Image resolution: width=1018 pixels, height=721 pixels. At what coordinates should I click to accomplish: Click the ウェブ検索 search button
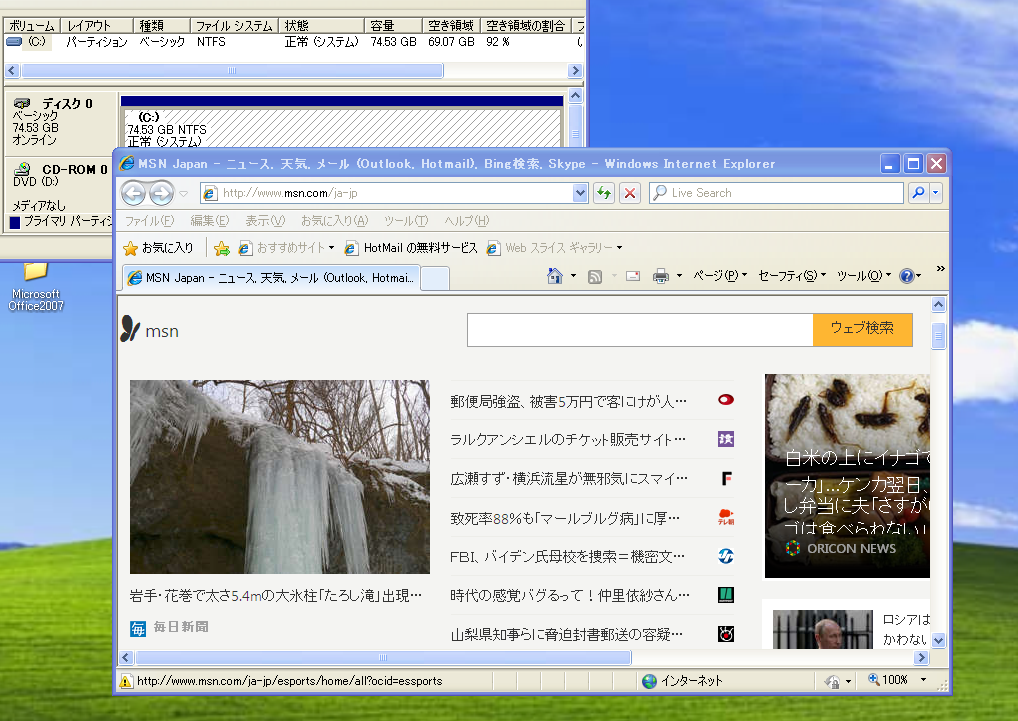861,328
